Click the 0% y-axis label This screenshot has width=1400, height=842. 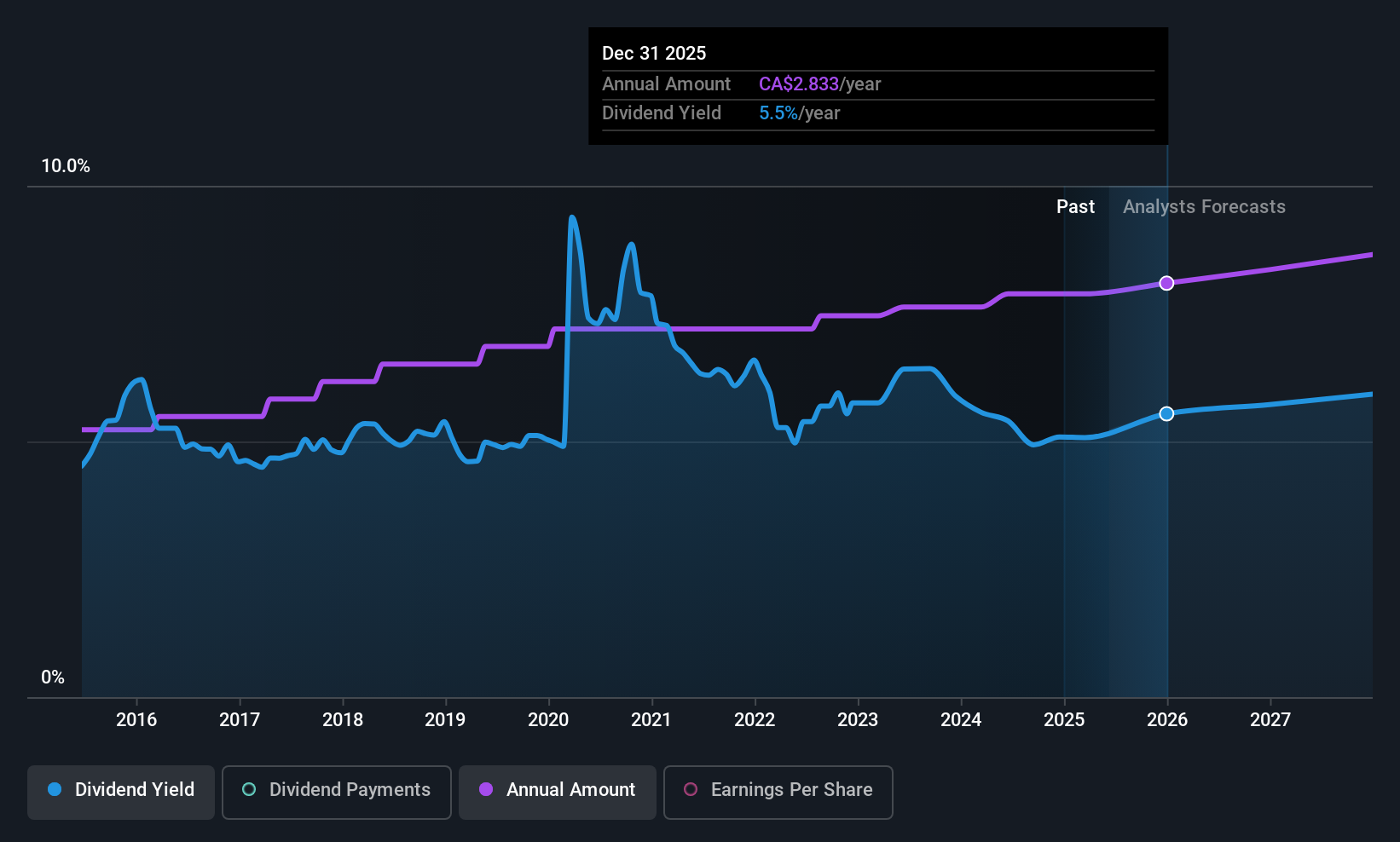tap(53, 678)
